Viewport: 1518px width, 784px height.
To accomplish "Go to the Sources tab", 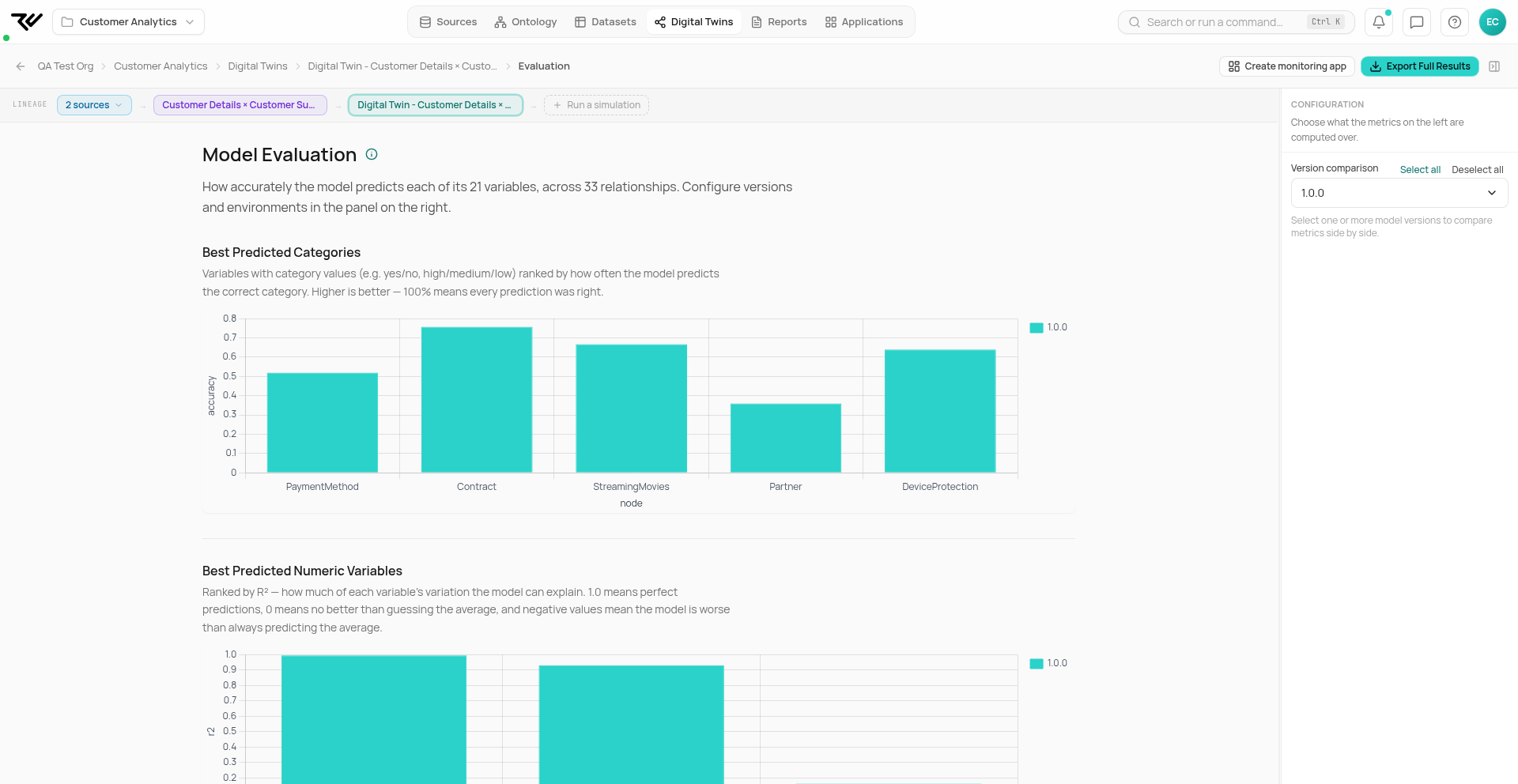I will [x=448, y=22].
